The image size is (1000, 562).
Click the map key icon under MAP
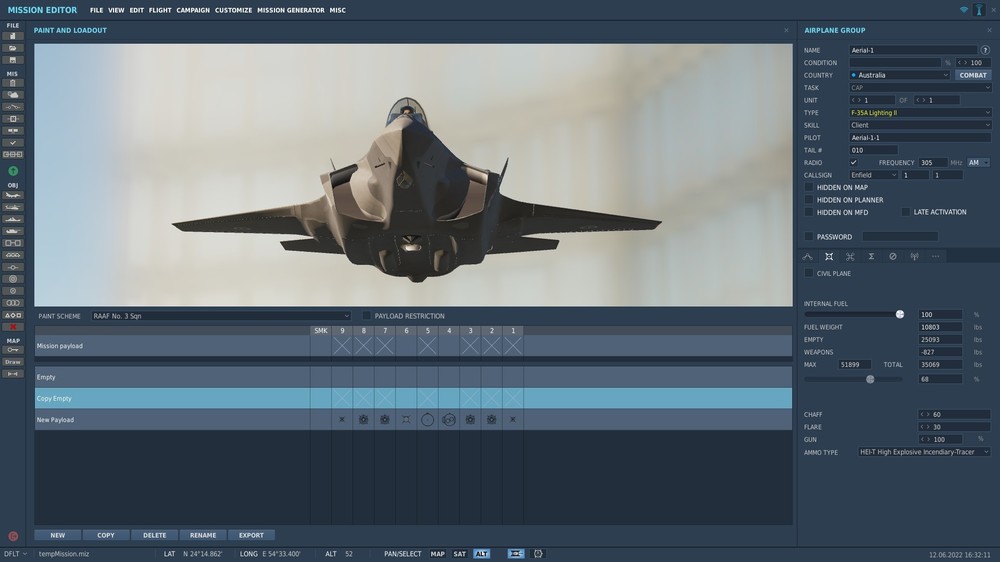click(13, 350)
